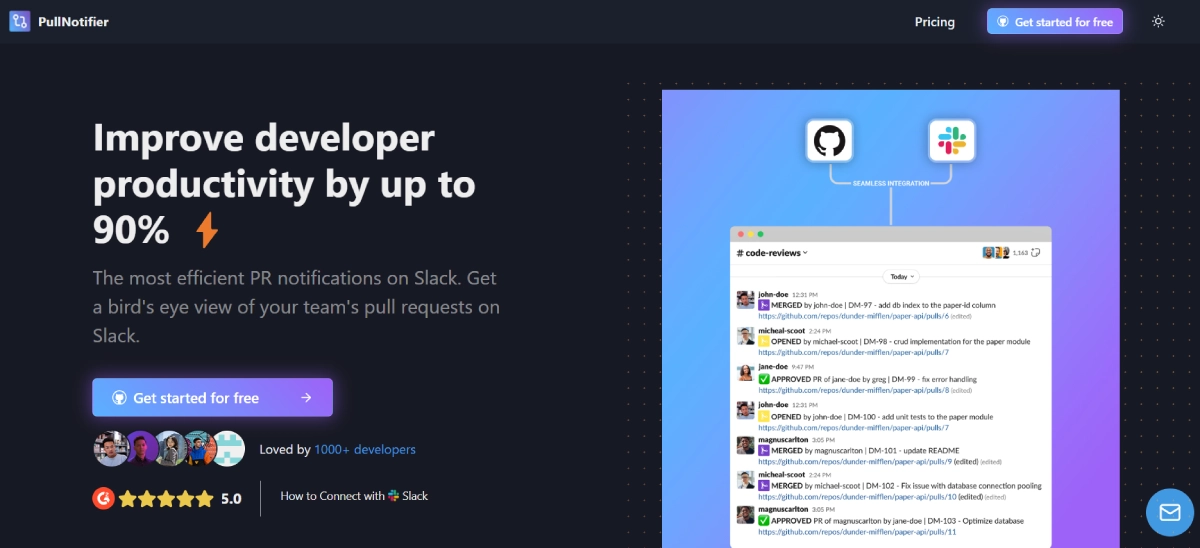Open the Pricing page
This screenshot has width=1200, height=548.
point(934,22)
